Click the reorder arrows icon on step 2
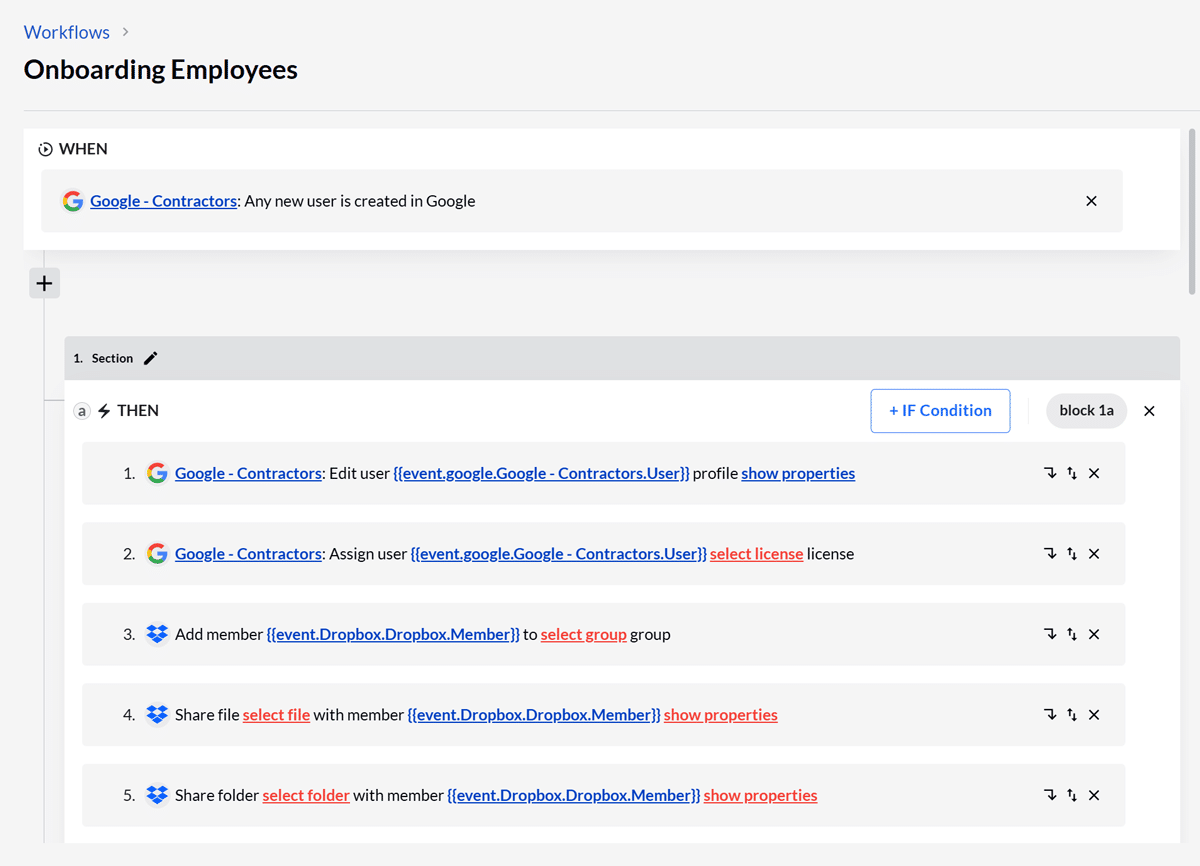This screenshot has width=1200, height=866. (x=1072, y=554)
